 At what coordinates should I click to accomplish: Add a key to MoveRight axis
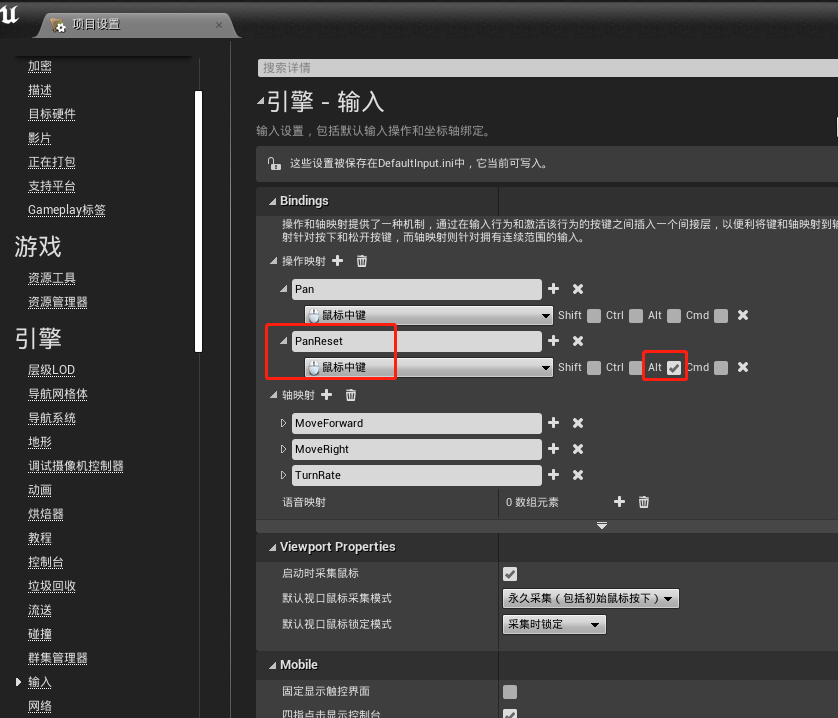point(554,449)
